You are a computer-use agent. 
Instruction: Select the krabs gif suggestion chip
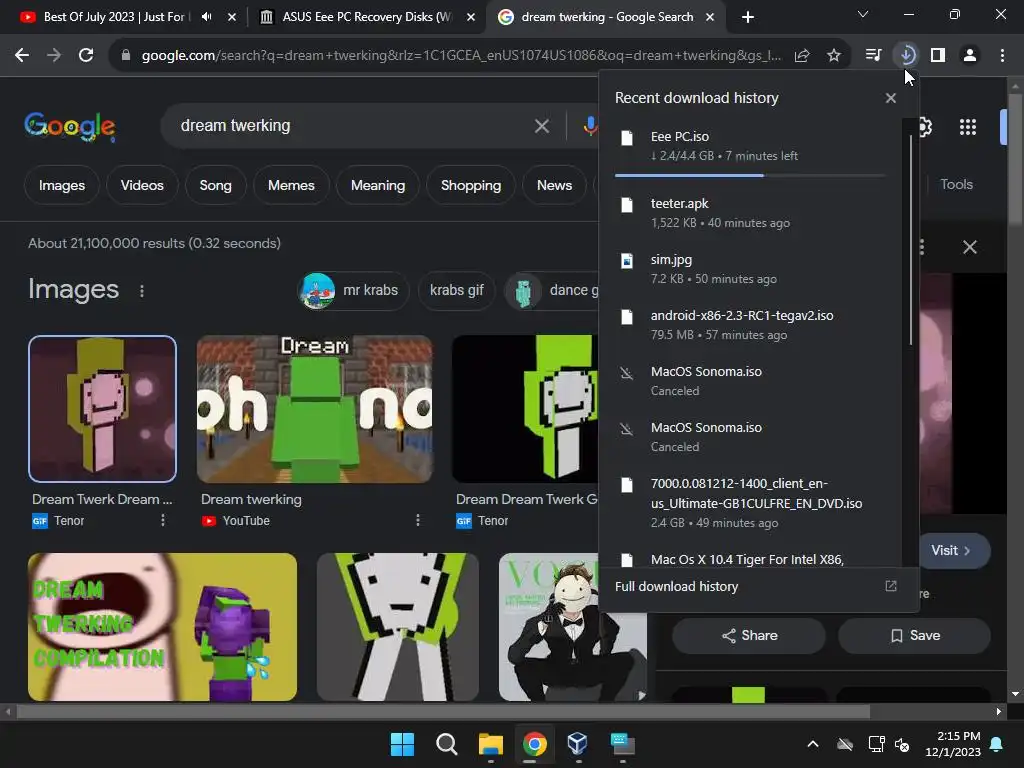456,291
